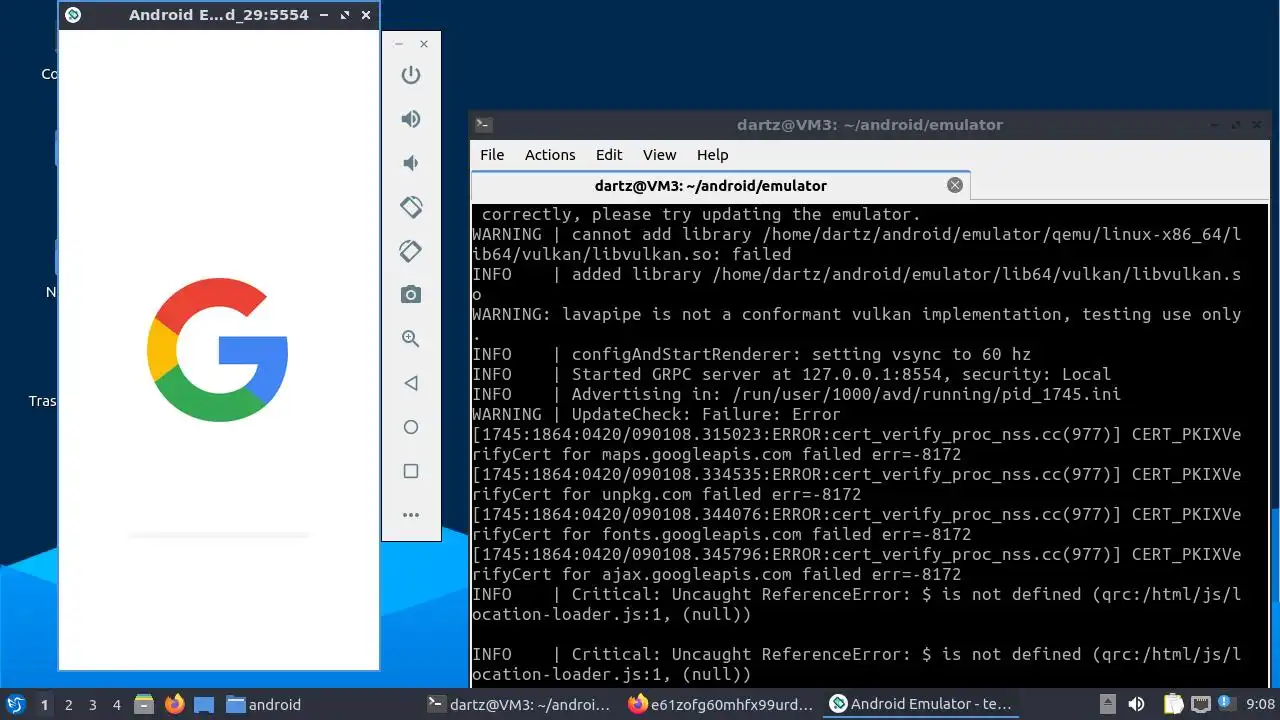Click 'rifyCert for ajax.googleapis.com failed' line
Image resolution: width=1280 pixels, height=720 pixels.
(716, 574)
